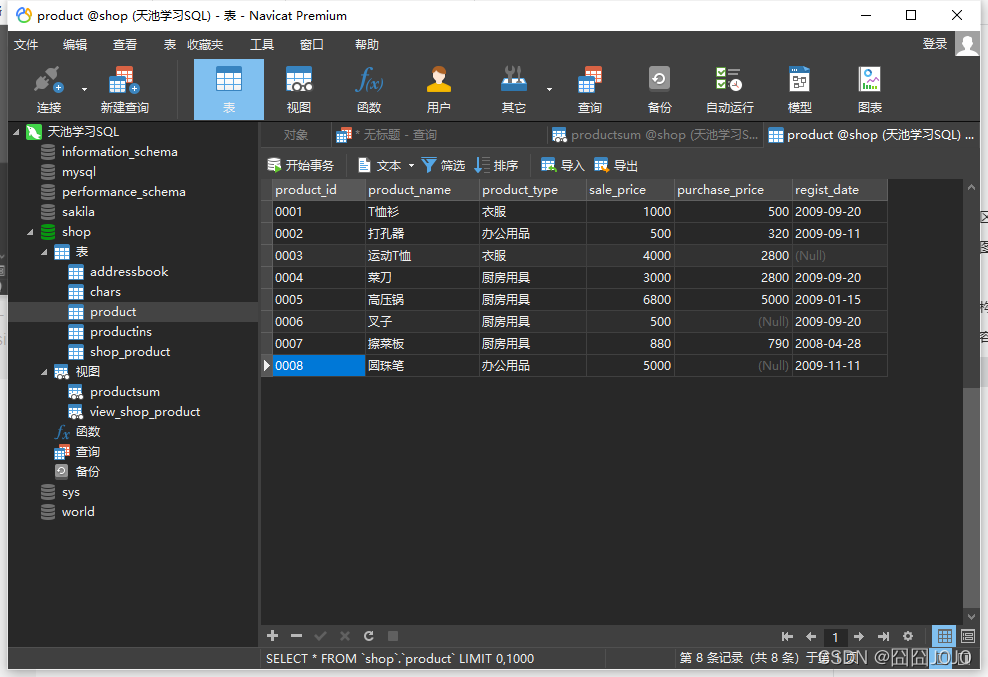This screenshot has width=988, height=677.
Task: Open the 自动运行 (Automation) toolbar icon
Action: click(730, 90)
